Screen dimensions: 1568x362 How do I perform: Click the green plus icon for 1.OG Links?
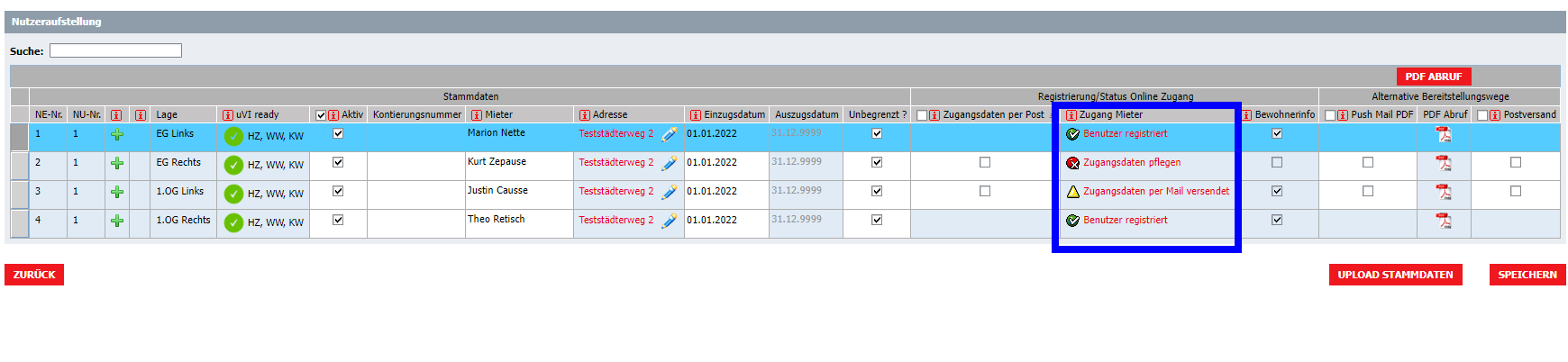coord(117,193)
